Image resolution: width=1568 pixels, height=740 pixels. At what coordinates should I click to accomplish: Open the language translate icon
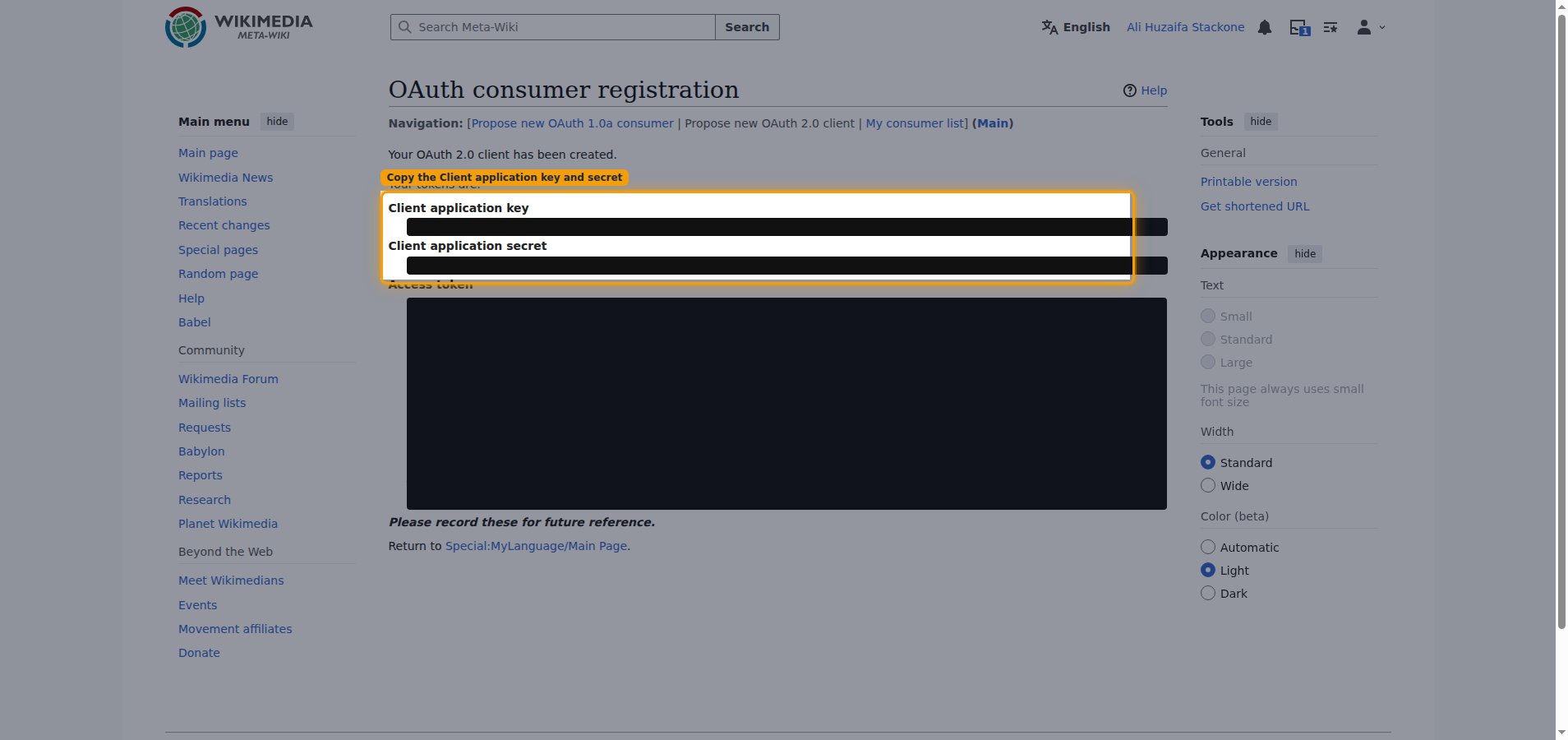[1049, 27]
